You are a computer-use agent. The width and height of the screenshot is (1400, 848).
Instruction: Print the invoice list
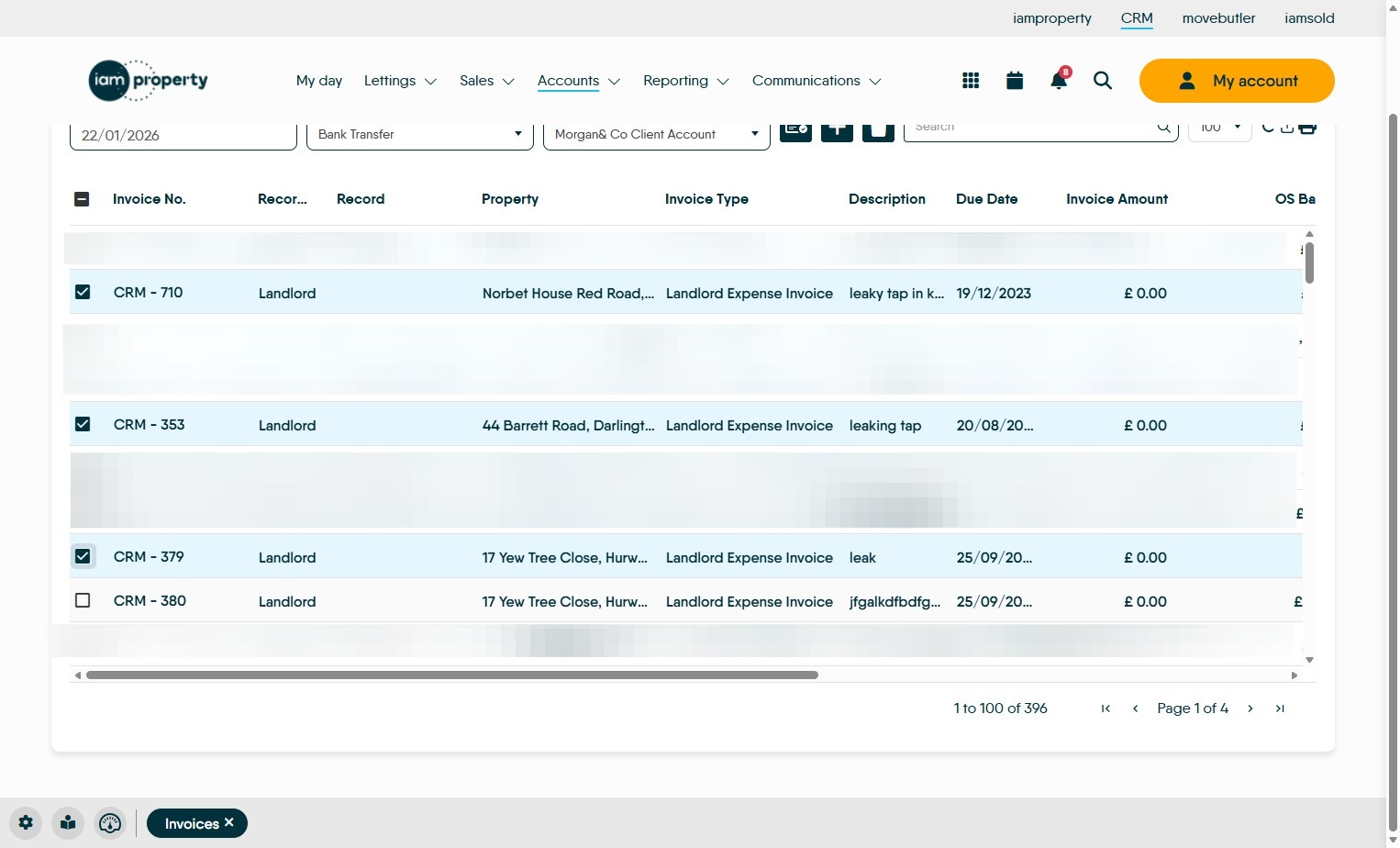click(x=1307, y=128)
